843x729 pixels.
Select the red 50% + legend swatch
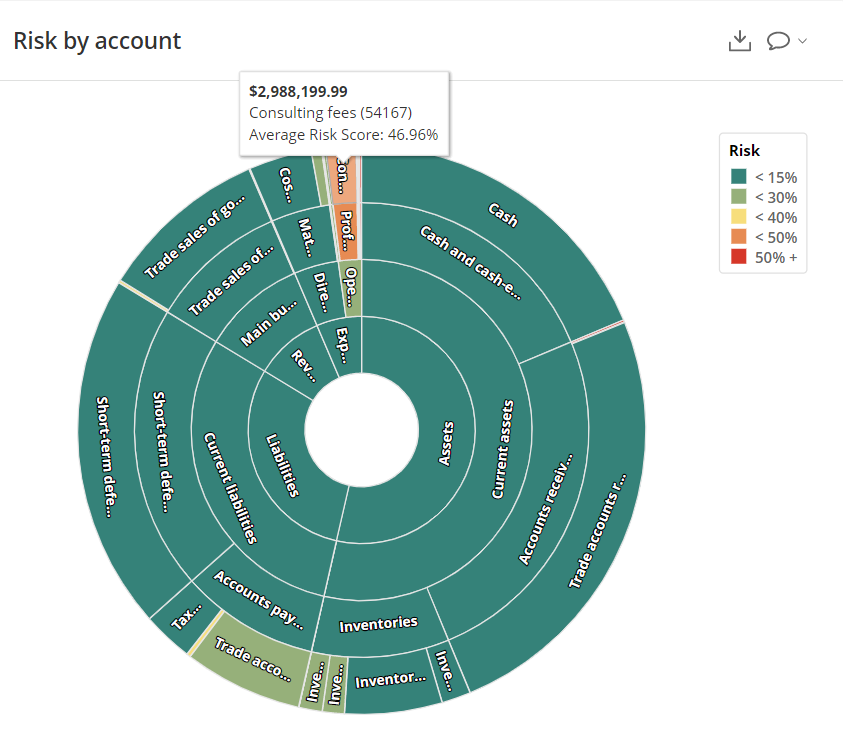tap(739, 258)
